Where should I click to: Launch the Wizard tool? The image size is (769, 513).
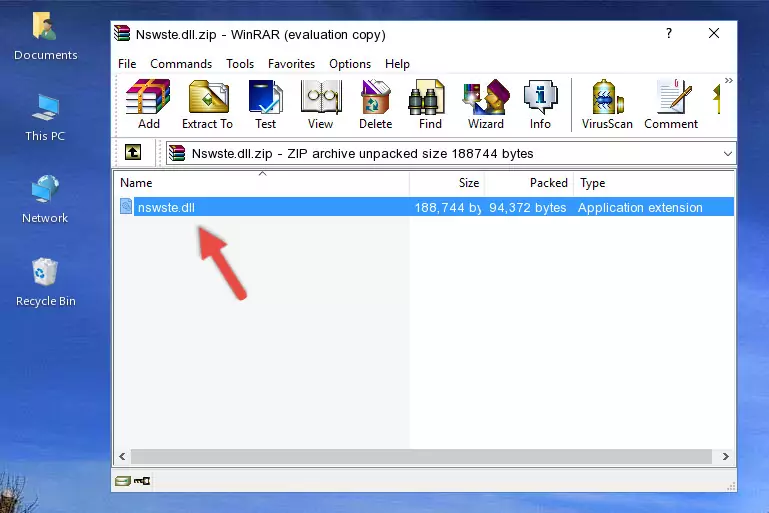pyautogui.click(x=486, y=104)
